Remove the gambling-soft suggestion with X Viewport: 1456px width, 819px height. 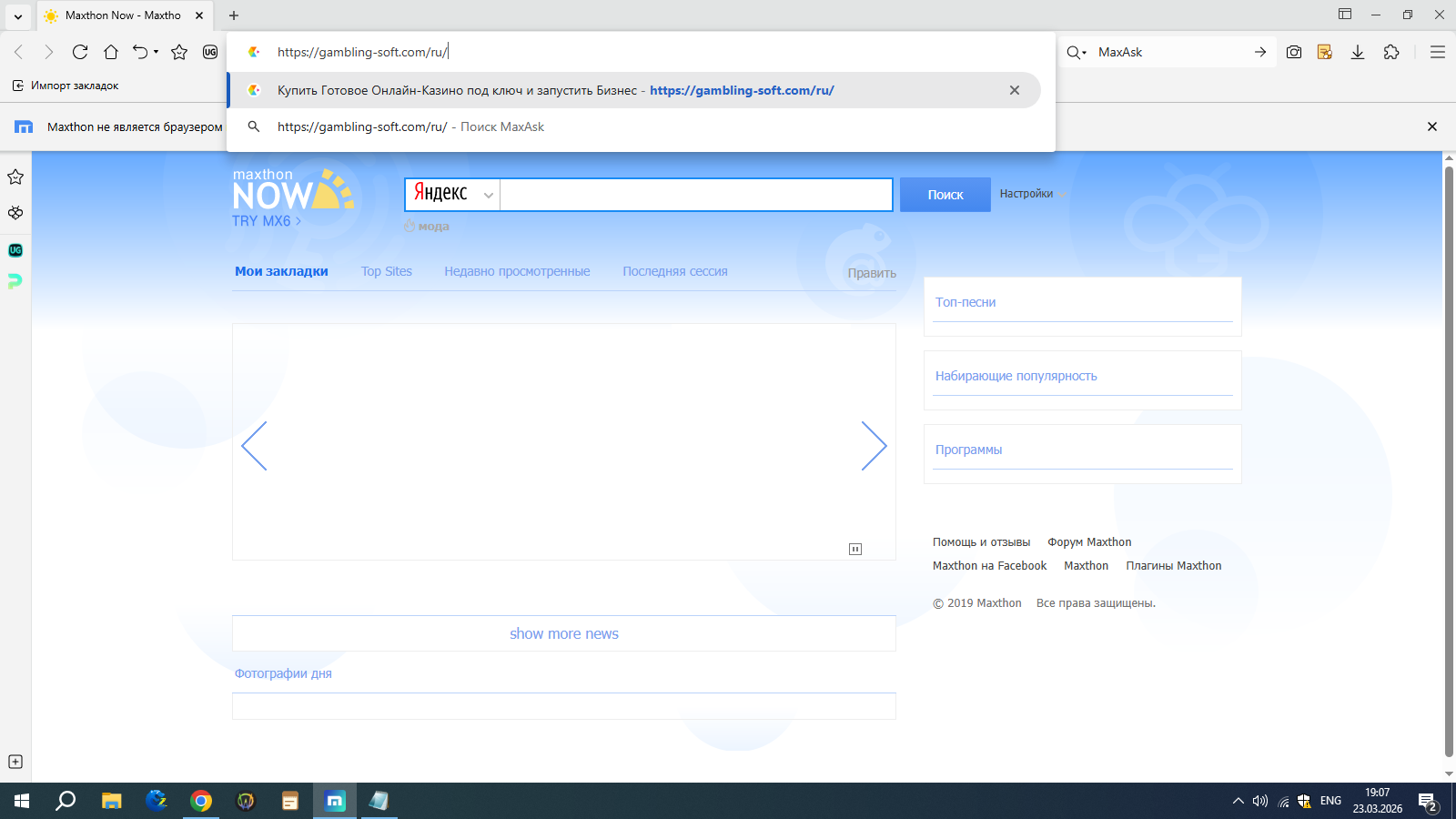coord(1015,90)
